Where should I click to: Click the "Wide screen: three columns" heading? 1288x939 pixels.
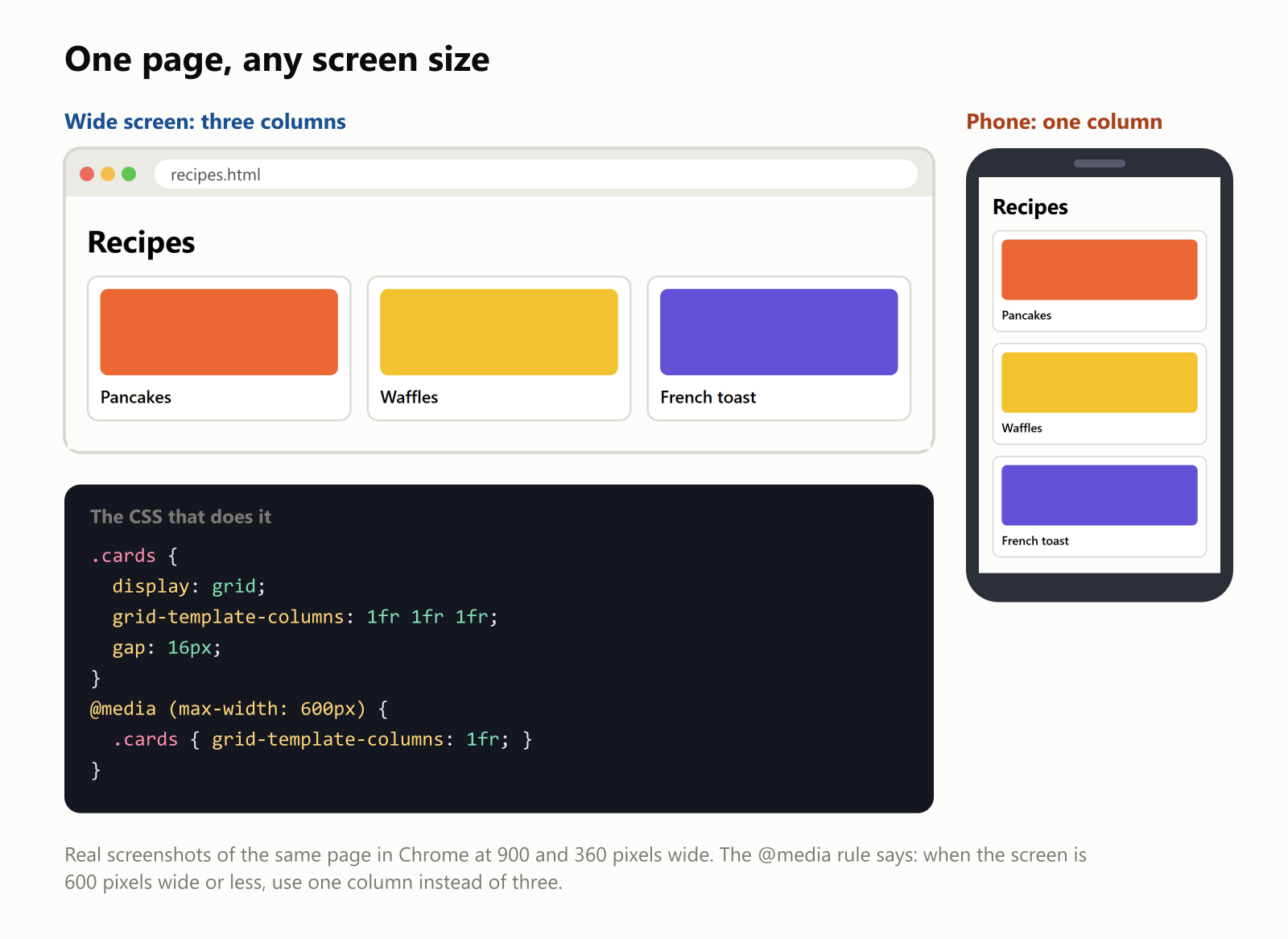pos(205,122)
